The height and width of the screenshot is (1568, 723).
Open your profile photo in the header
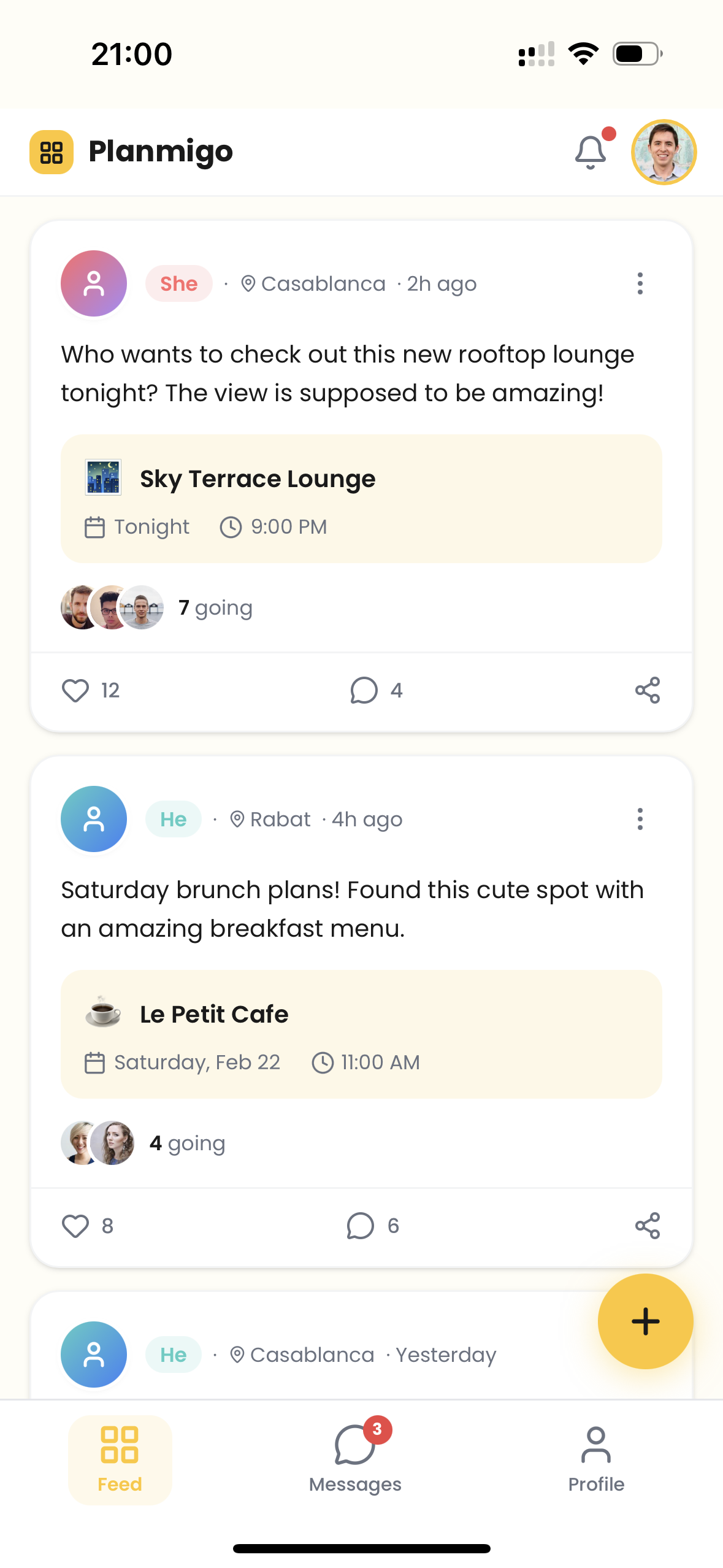pyautogui.click(x=664, y=152)
